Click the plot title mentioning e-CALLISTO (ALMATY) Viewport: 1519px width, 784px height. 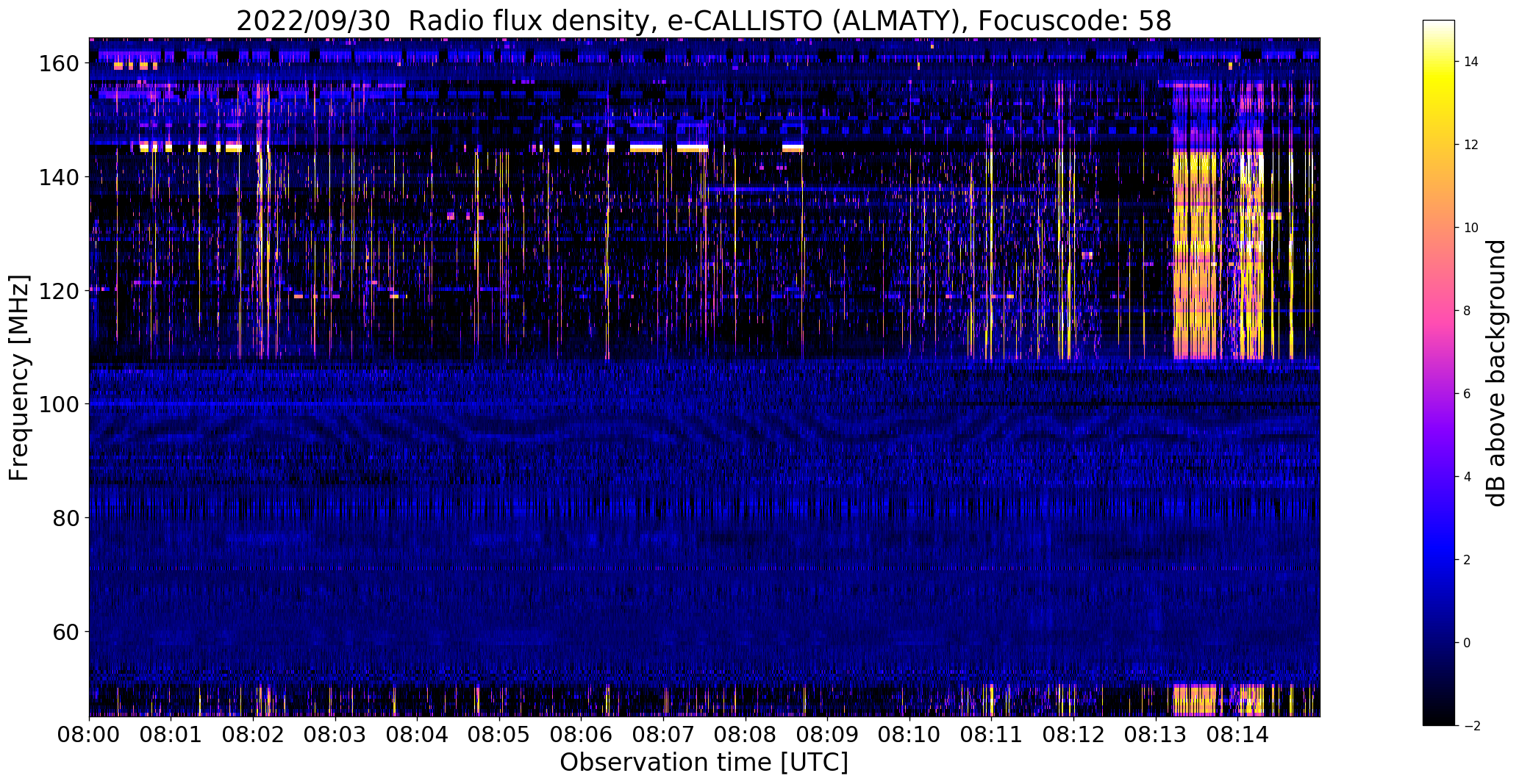[704, 21]
